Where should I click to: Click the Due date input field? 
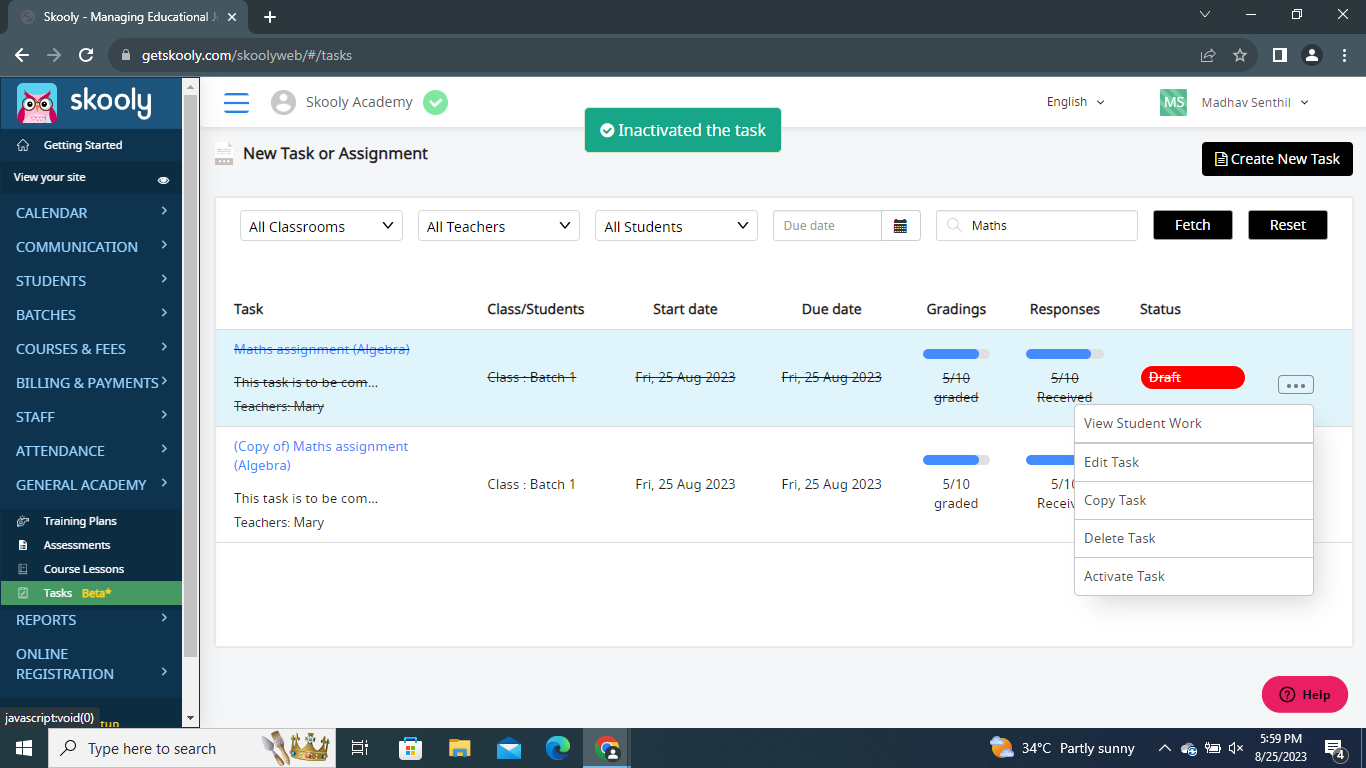(x=827, y=226)
